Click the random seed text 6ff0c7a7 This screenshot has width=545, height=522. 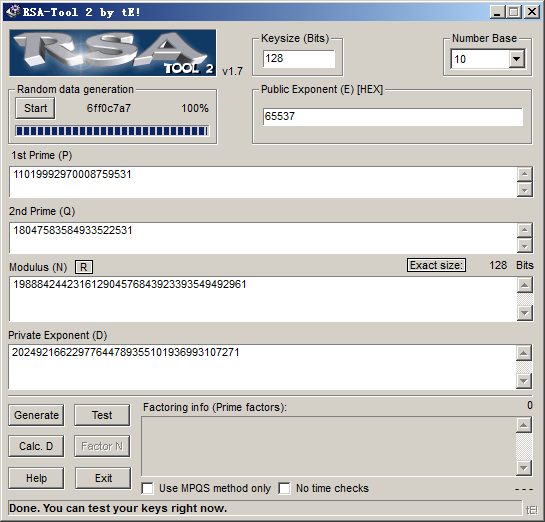click(109, 108)
